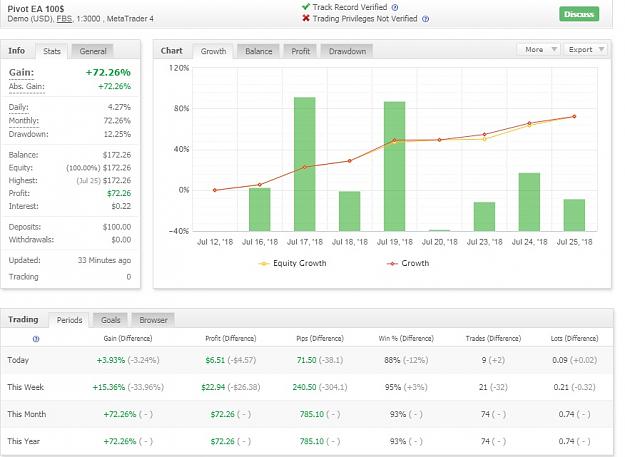Click the Daily label
The height and width of the screenshot is (457, 625).
tap(18, 107)
